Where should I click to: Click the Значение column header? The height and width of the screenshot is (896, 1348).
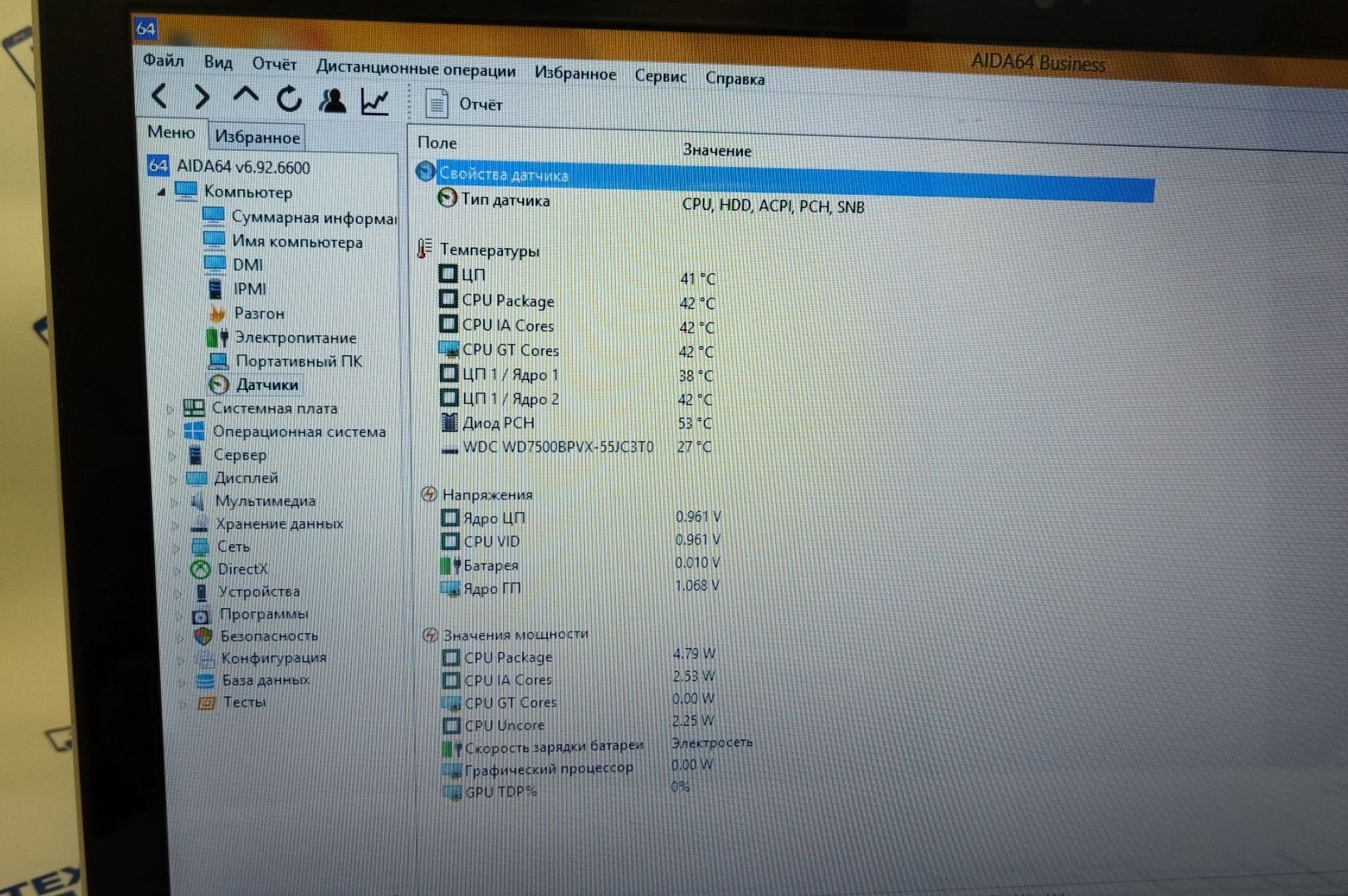716,150
